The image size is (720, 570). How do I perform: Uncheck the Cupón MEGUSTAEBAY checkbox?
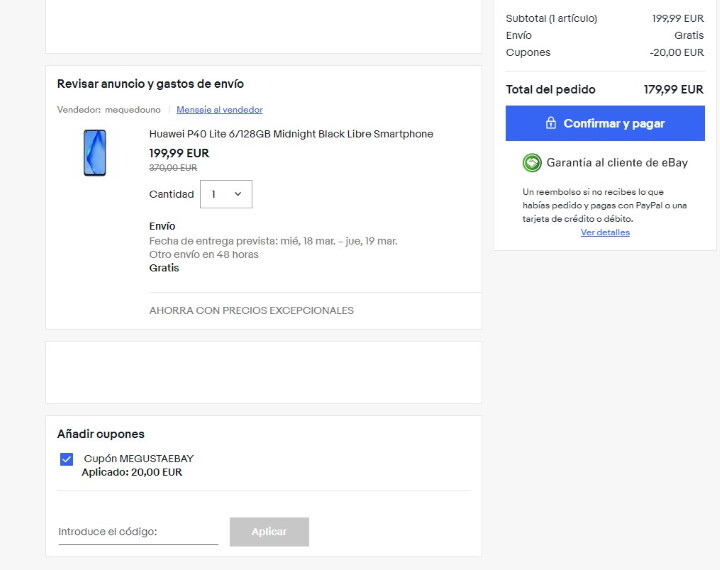point(66,459)
